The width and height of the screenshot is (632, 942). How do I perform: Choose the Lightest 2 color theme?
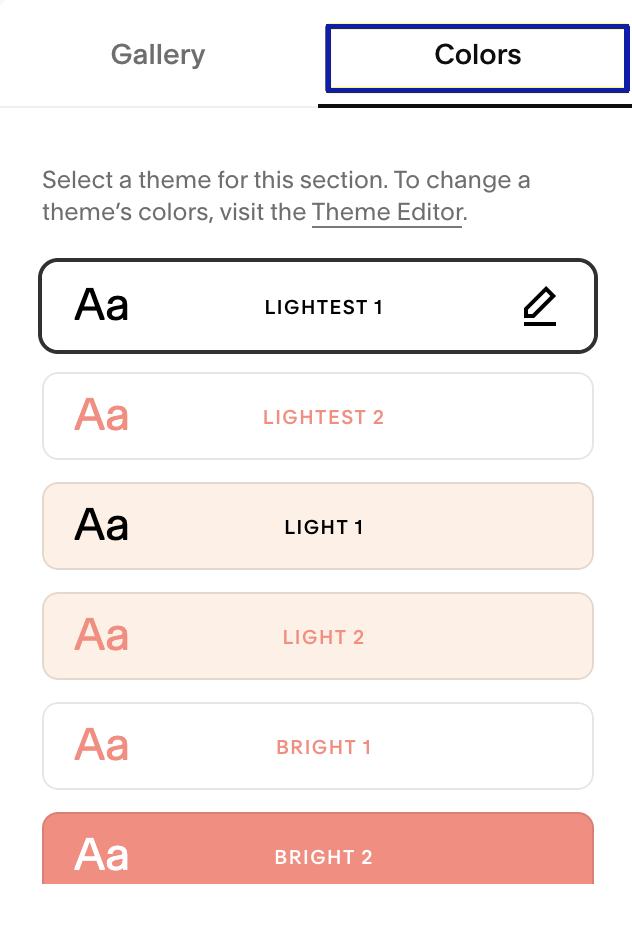pyautogui.click(x=318, y=416)
